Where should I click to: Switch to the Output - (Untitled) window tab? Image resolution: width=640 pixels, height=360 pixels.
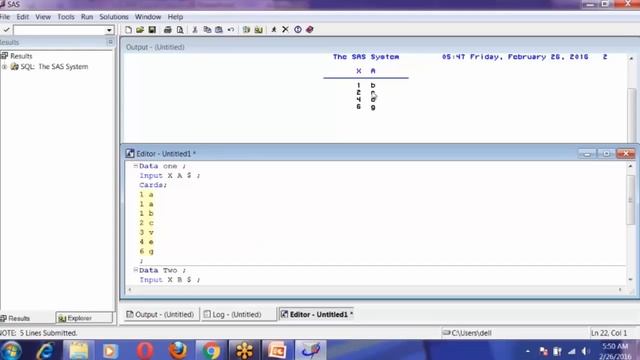160,314
